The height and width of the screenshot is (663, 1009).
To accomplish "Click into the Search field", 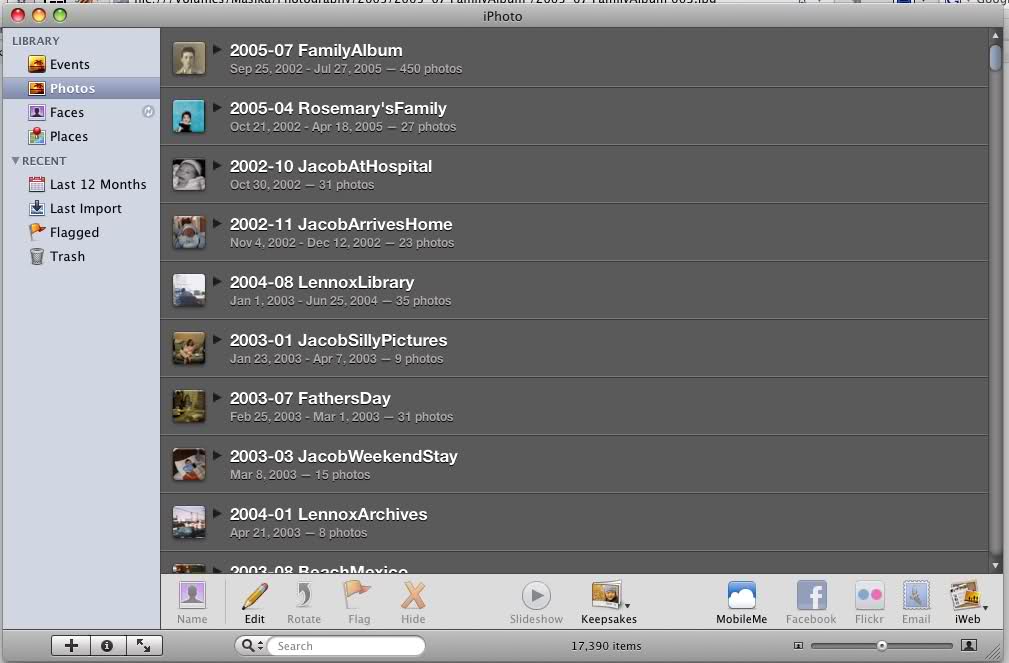I will [346, 646].
